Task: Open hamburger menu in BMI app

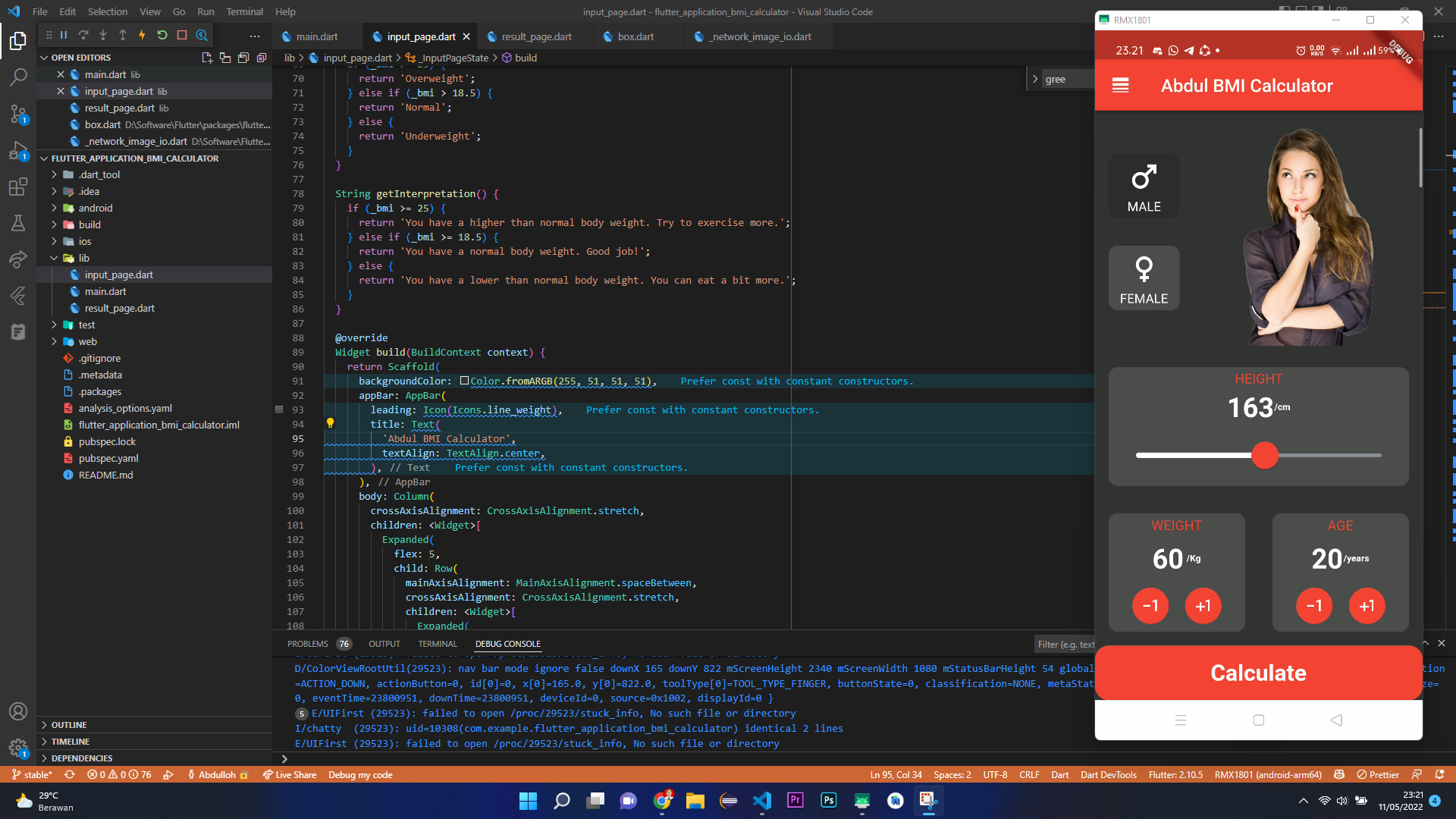Action: click(1120, 86)
